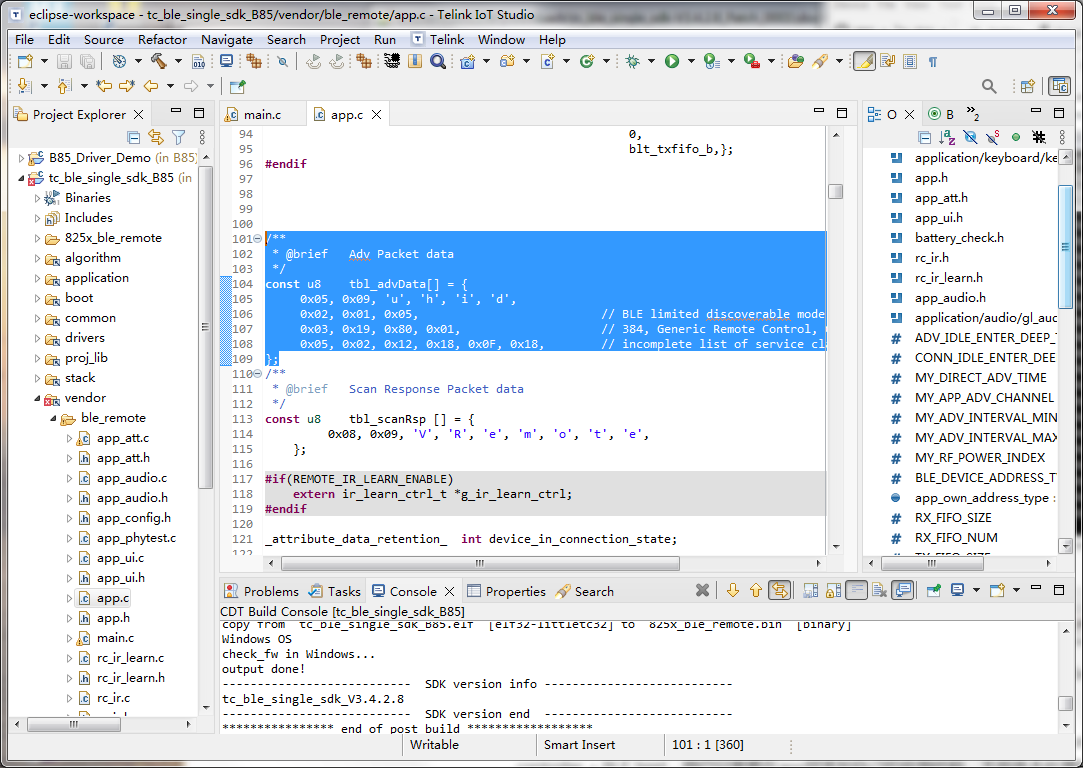Open the Problems tab in bottom panel

point(270,591)
